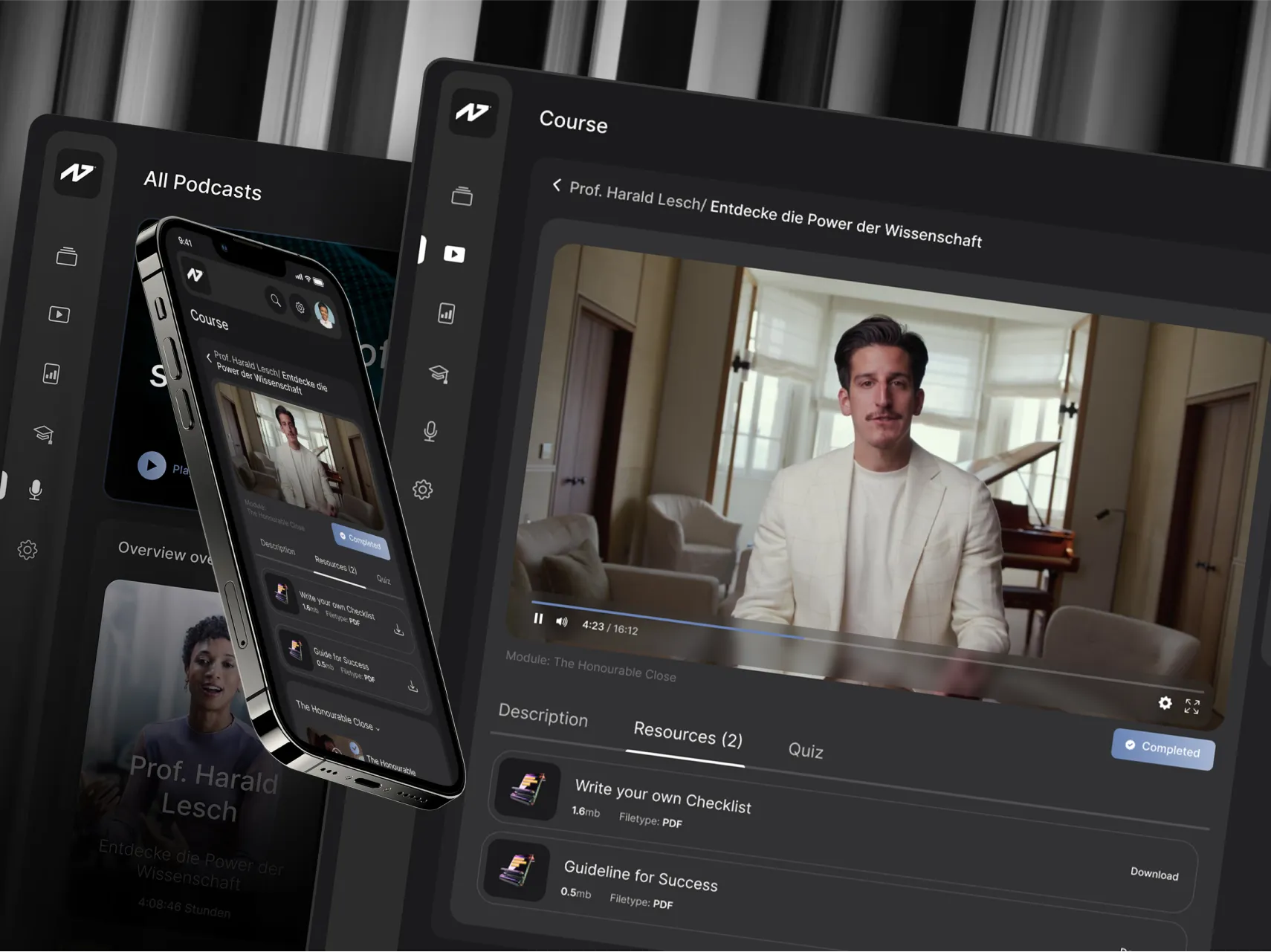Open the settings gear in Course sidebar
The width and height of the screenshot is (1271, 952).
click(x=423, y=489)
